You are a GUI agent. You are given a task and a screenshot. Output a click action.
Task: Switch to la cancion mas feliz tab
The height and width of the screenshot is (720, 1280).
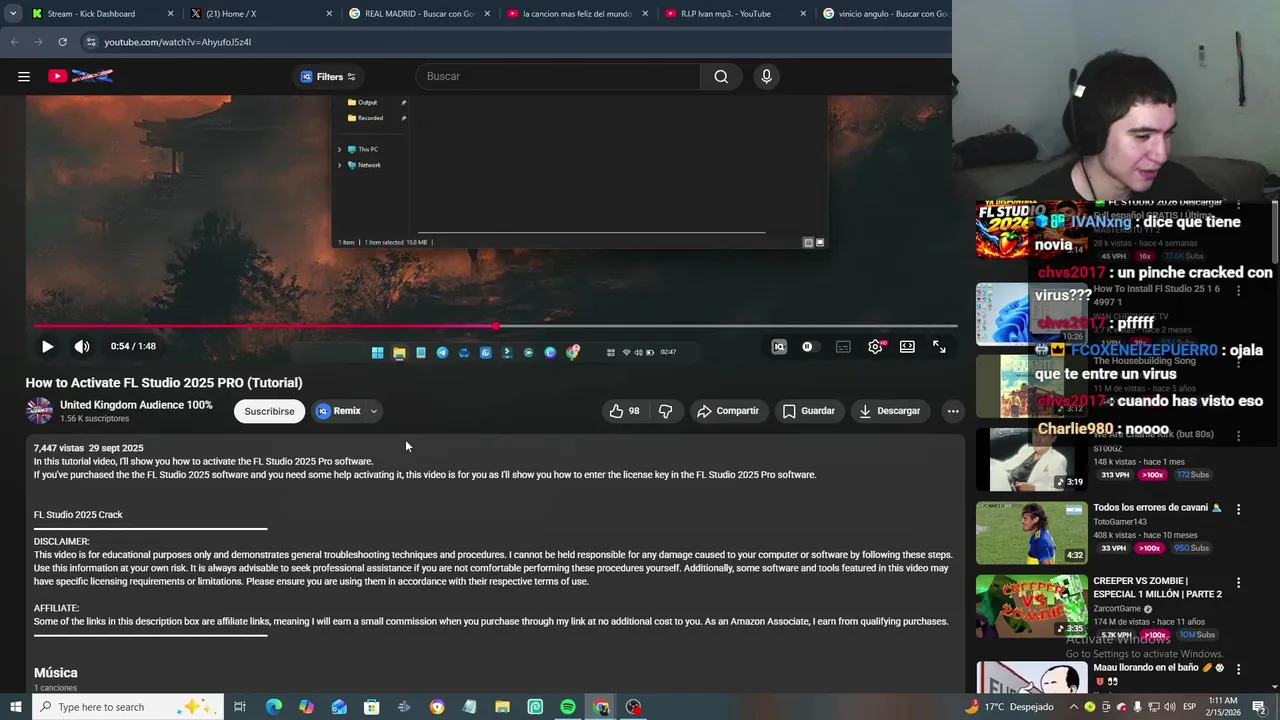(x=576, y=14)
